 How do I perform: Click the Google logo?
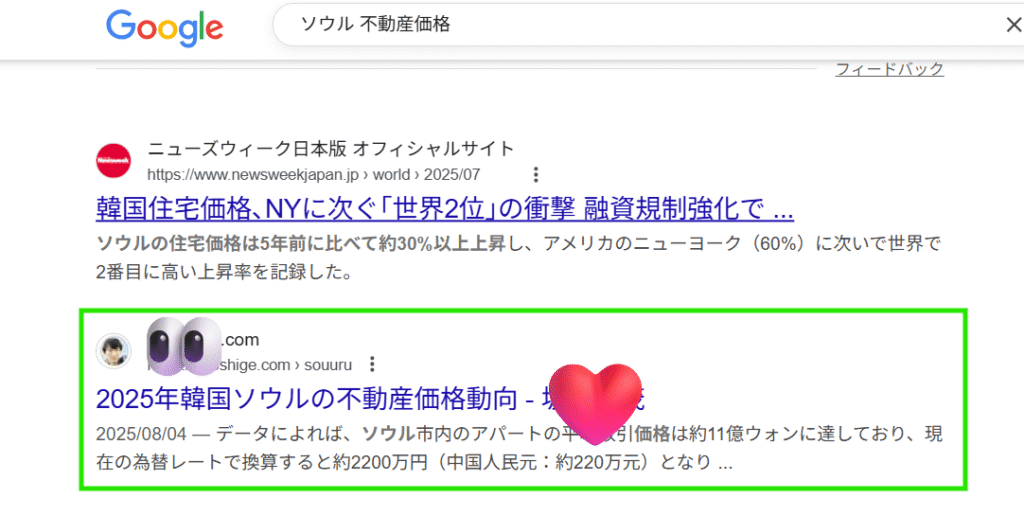165,29
